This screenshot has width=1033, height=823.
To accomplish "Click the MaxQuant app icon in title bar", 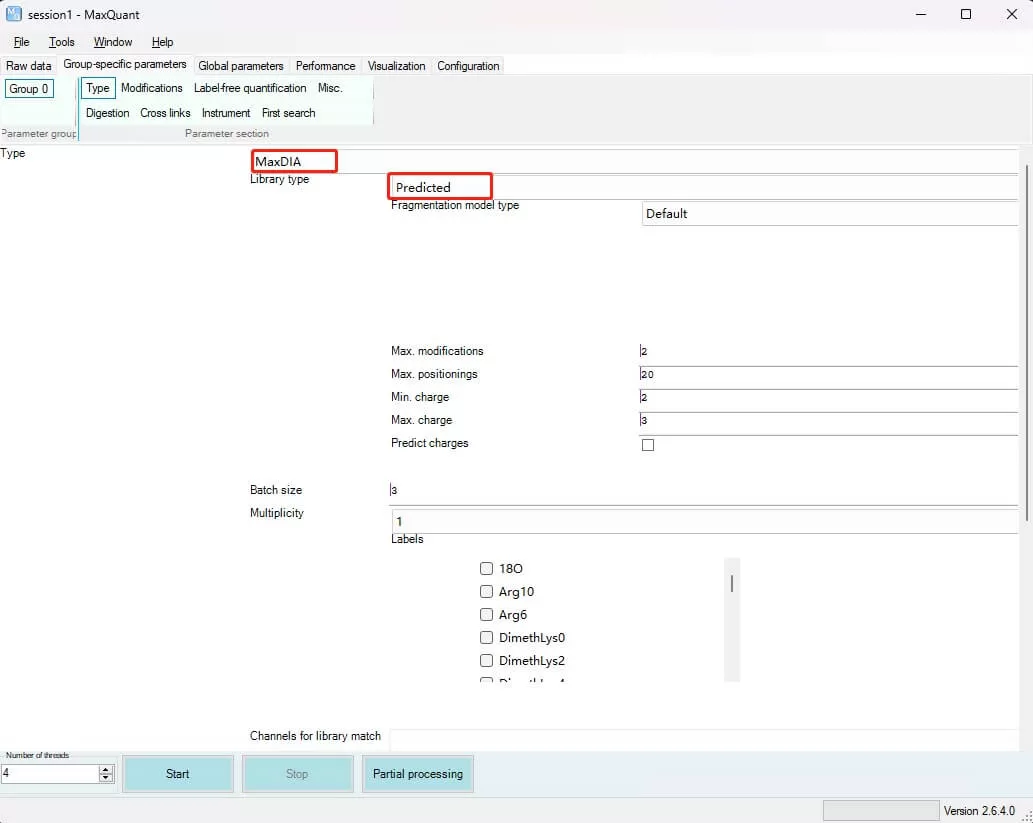I will click(x=14, y=14).
